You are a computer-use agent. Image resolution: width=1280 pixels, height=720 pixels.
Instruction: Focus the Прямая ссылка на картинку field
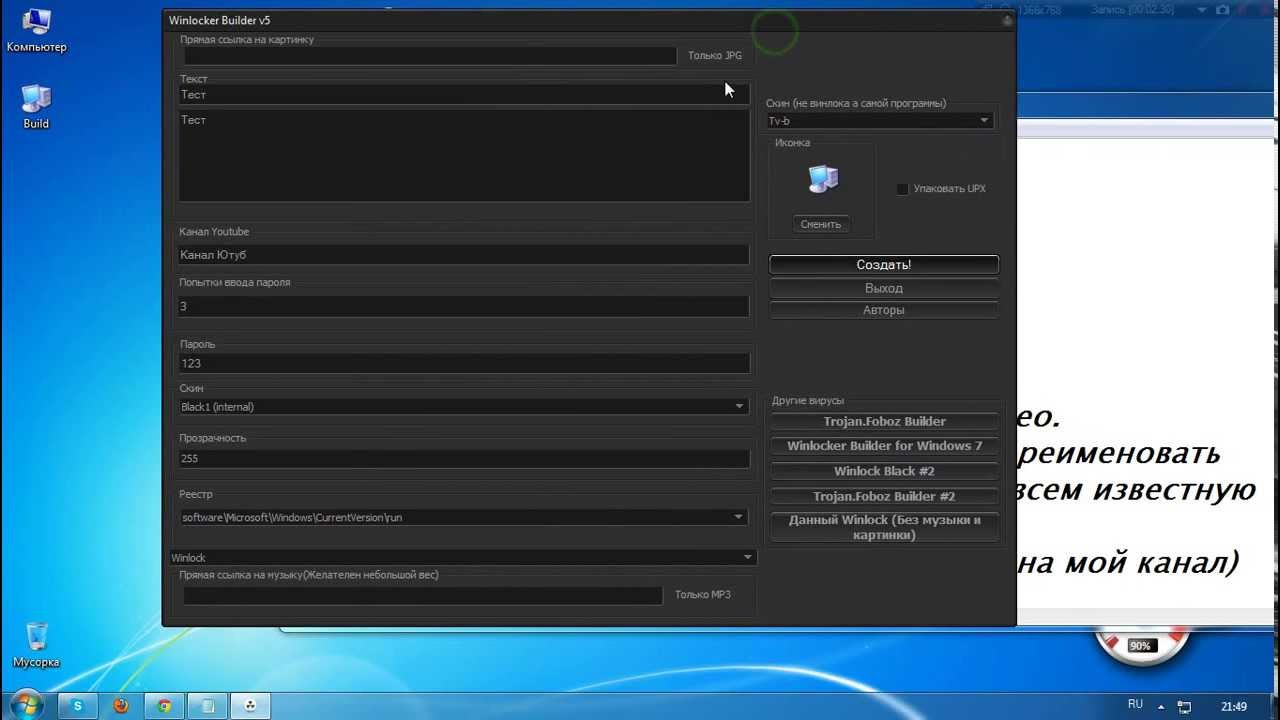click(430, 56)
